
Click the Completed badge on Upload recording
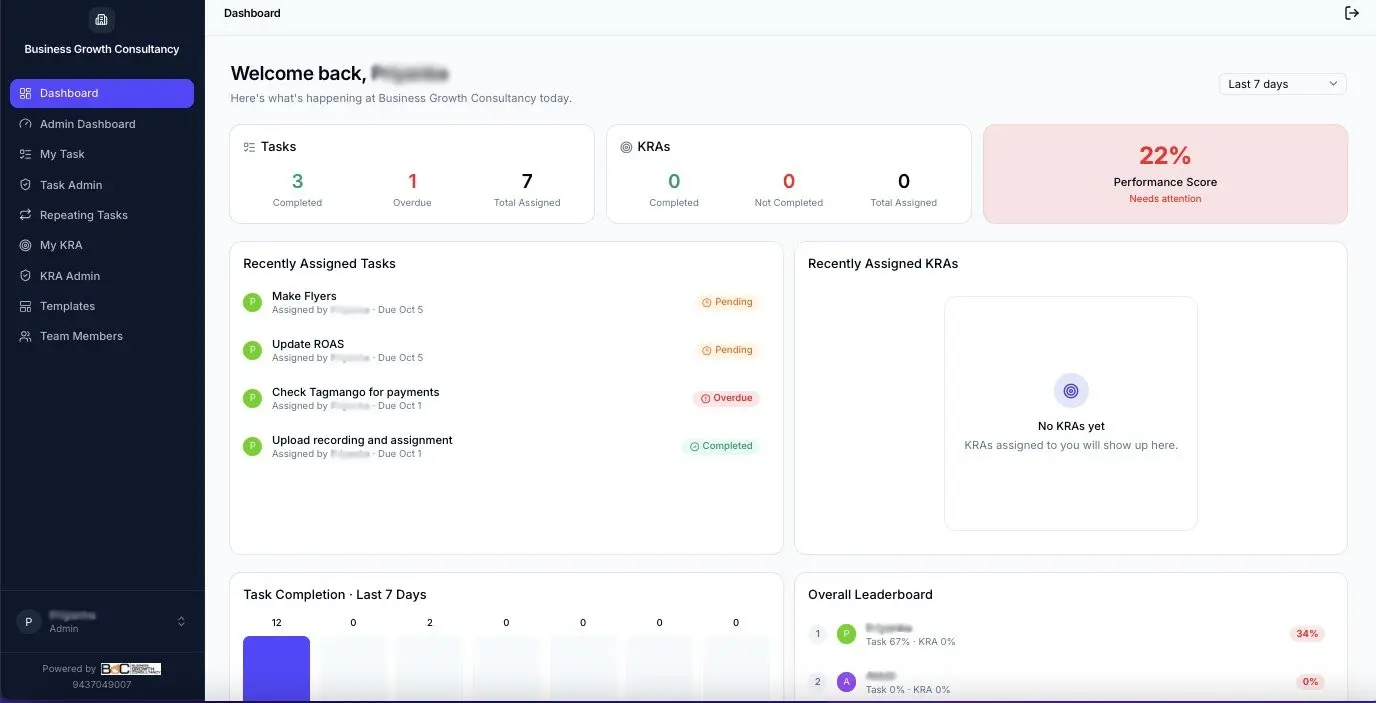721,446
